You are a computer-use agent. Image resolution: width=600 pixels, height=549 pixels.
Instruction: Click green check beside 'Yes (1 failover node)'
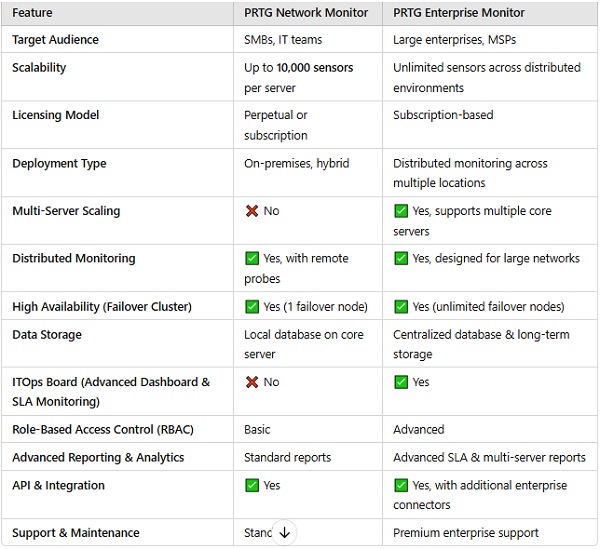click(x=252, y=306)
